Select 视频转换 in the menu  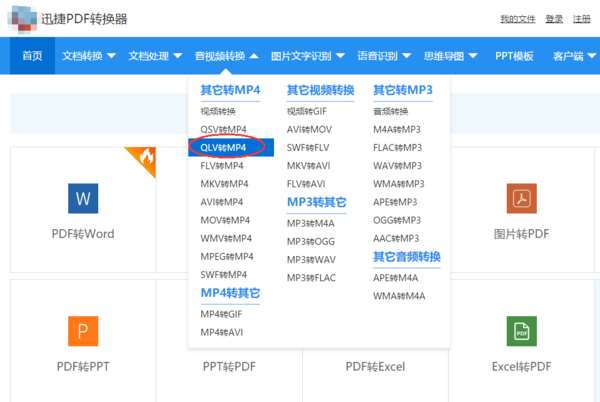(218, 111)
